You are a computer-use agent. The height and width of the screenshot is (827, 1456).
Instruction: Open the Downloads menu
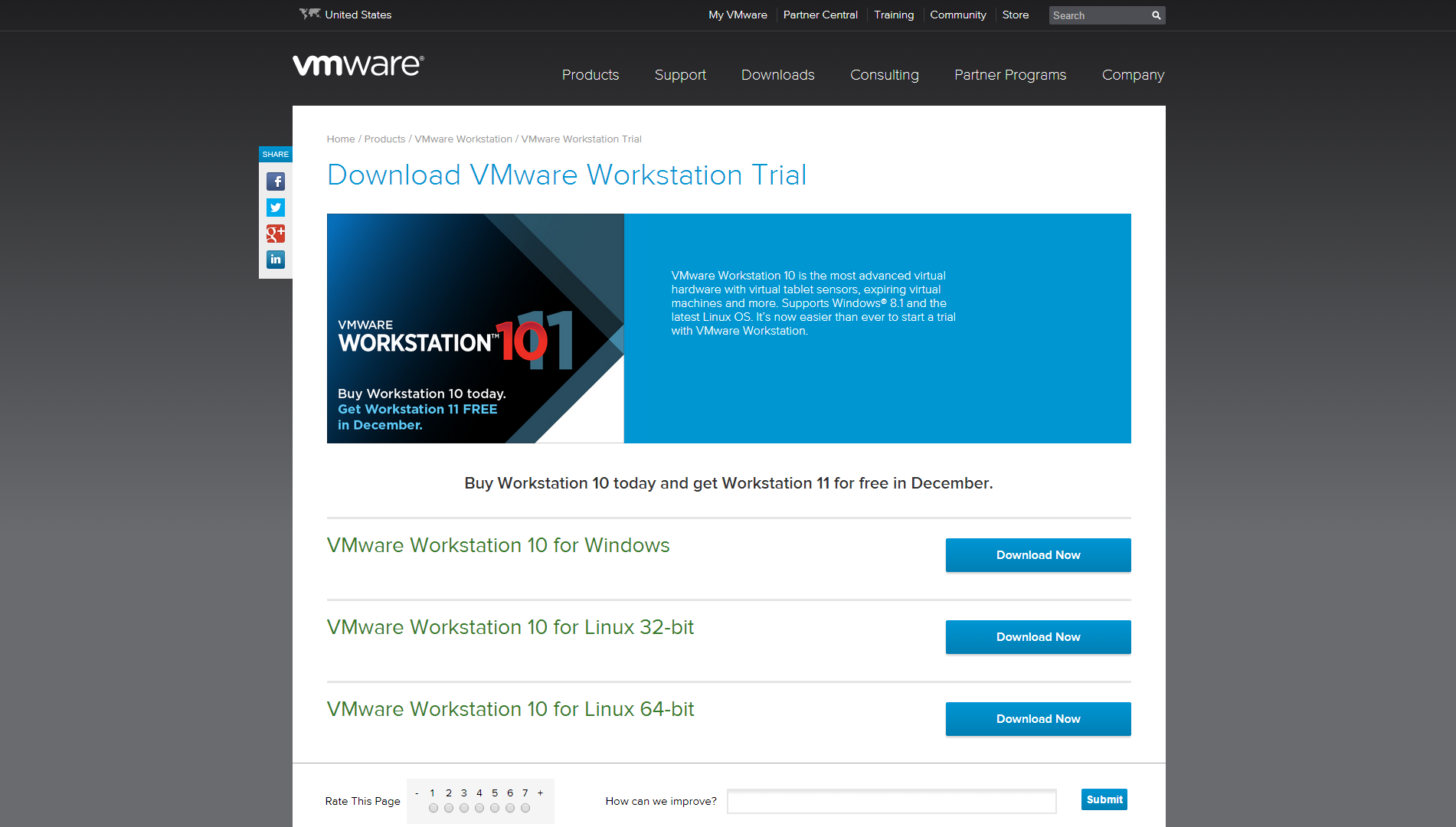coord(778,75)
